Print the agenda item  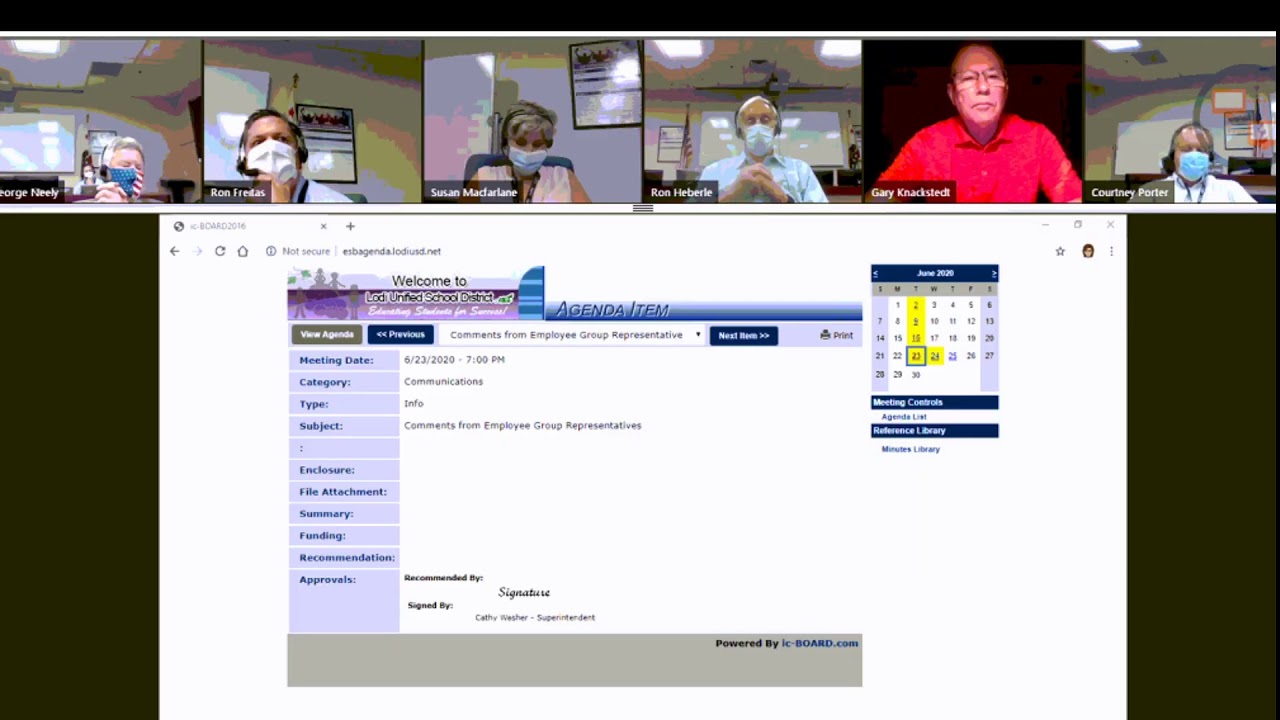[837, 335]
